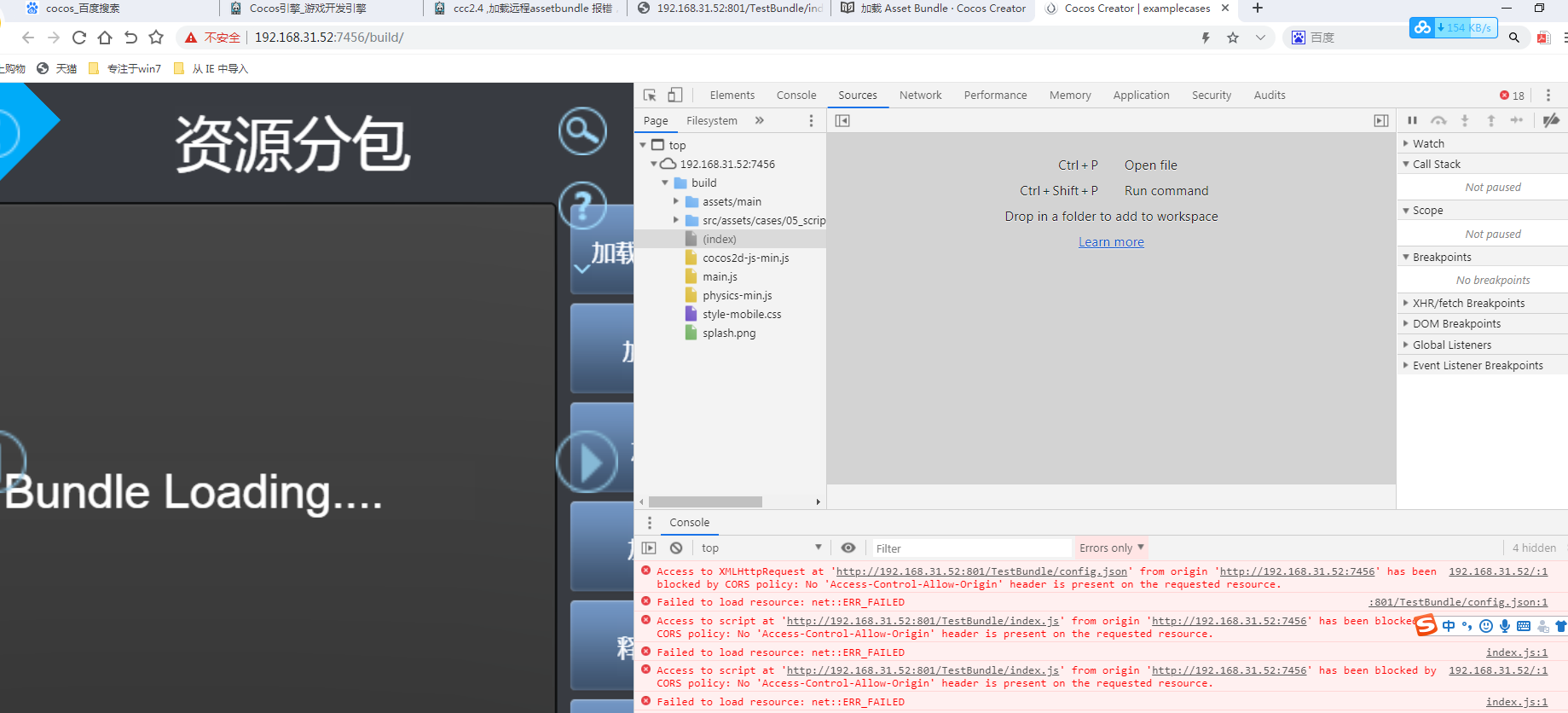Clear the console output
1568x713 pixels.
coord(676,548)
